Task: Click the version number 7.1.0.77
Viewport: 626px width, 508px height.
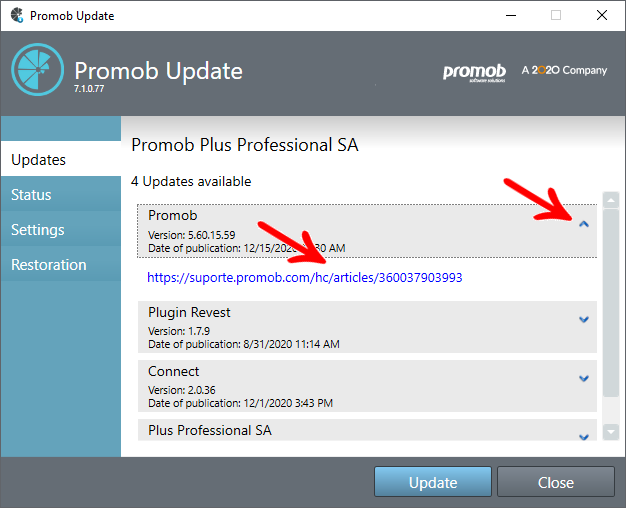Action: click(89, 89)
